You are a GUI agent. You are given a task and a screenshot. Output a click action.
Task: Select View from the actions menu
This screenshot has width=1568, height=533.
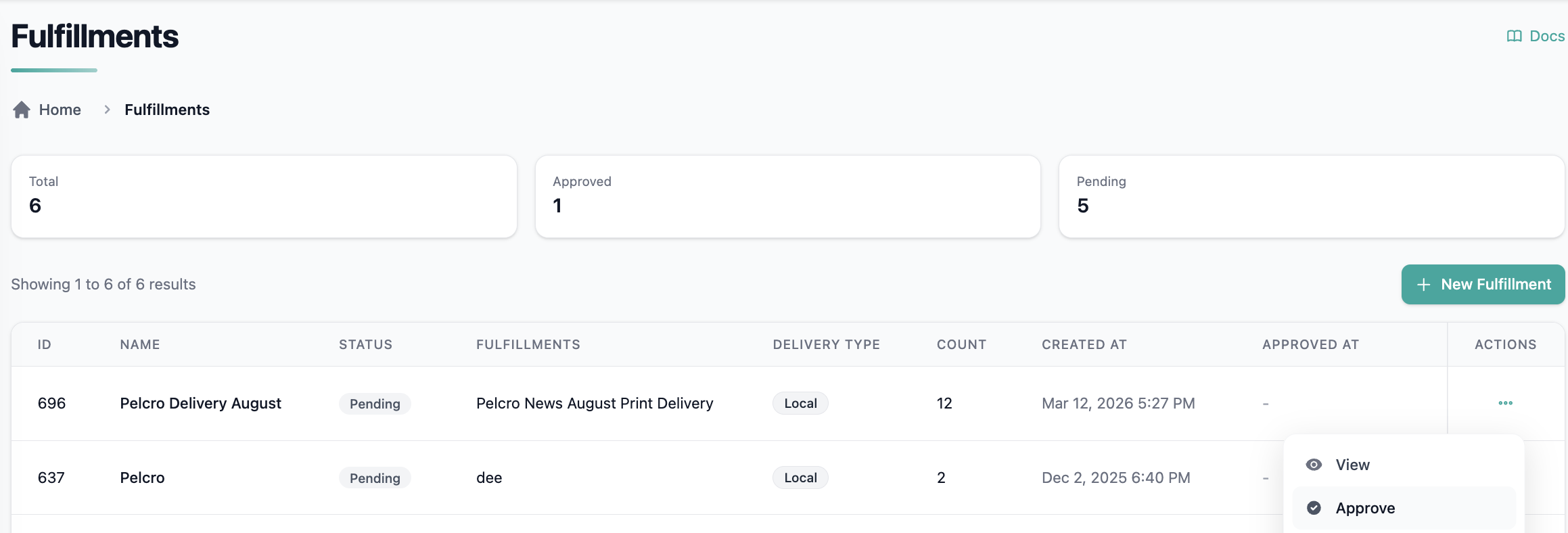pyautogui.click(x=1352, y=465)
